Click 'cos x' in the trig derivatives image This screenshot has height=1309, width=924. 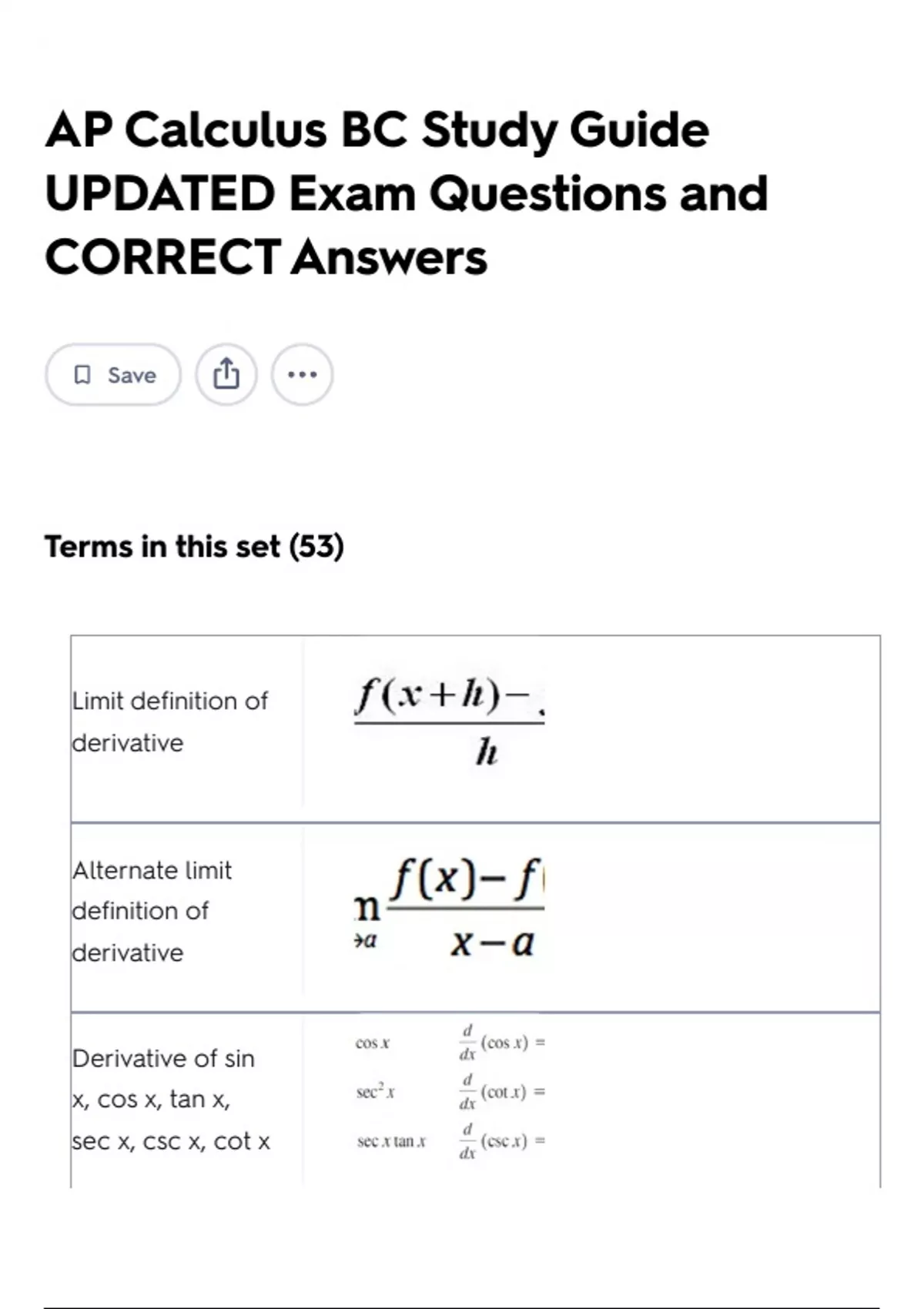(x=373, y=1043)
